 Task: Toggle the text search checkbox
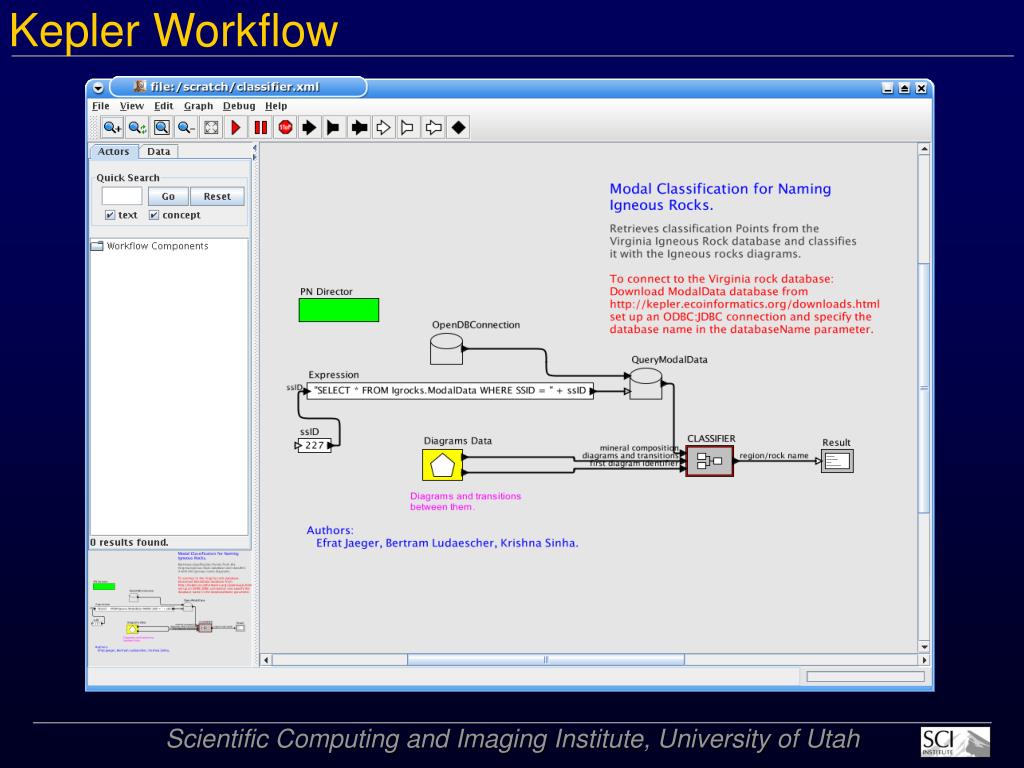pos(110,215)
